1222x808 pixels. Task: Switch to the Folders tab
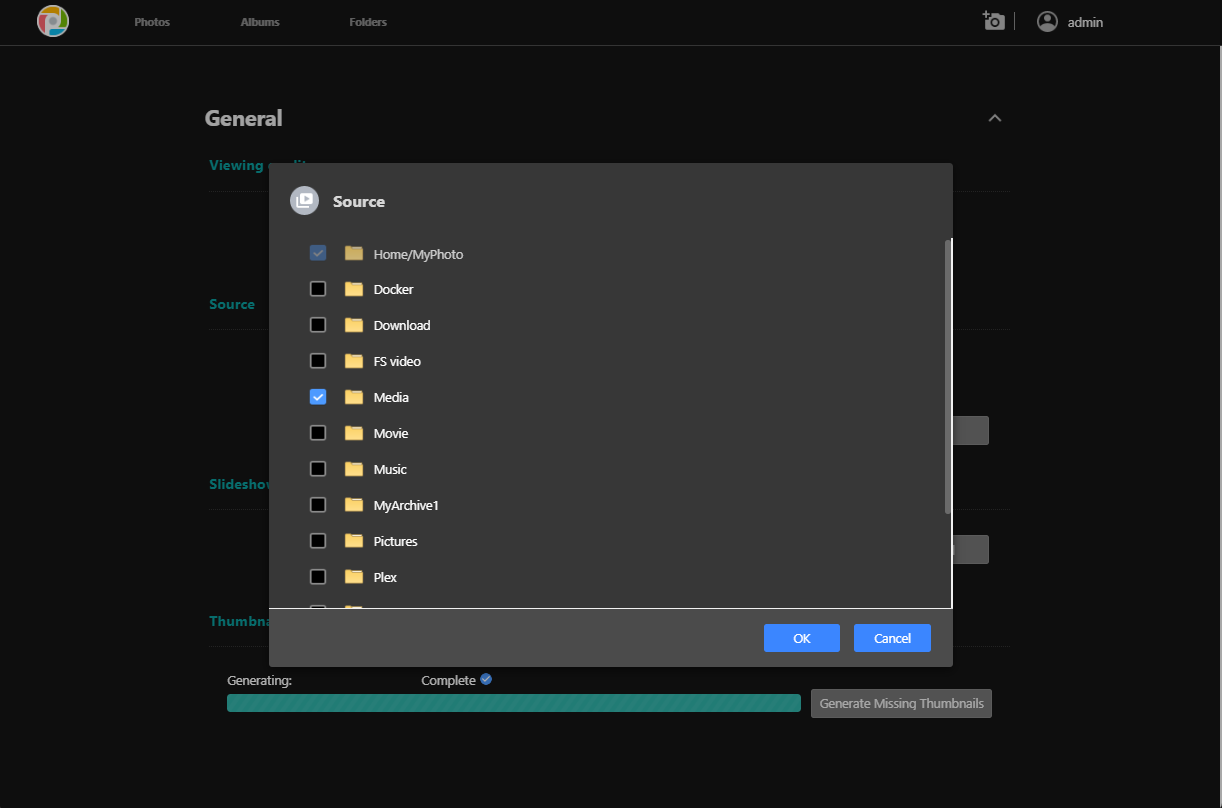point(368,22)
